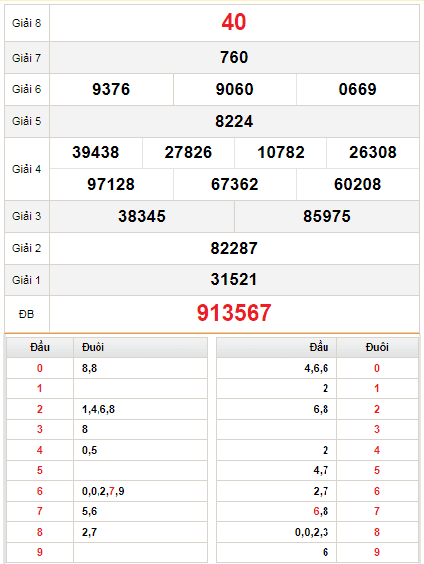Image resolution: width=424 pixels, height=564 pixels.
Task: Select the Giải 2 number 82287
Action: pos(234,249)
